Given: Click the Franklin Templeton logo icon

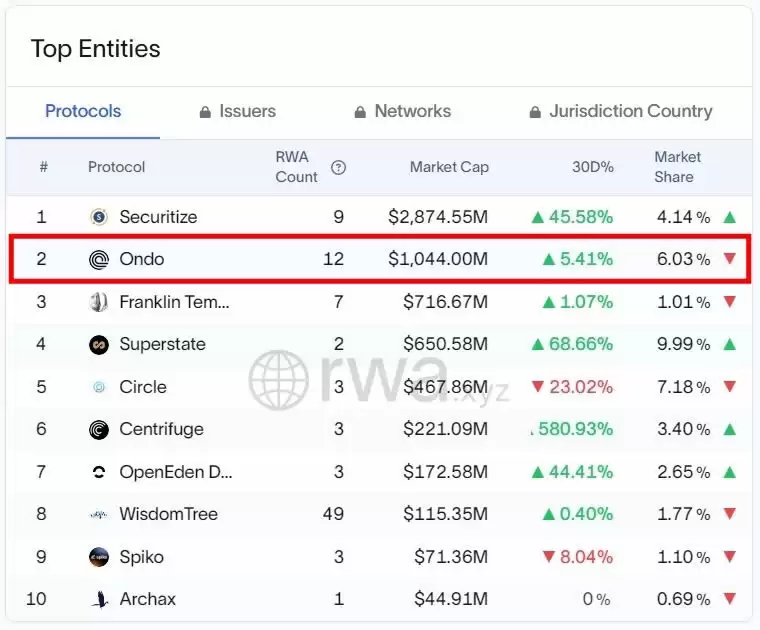Looking at the screenshot, I should pos(99,302).
